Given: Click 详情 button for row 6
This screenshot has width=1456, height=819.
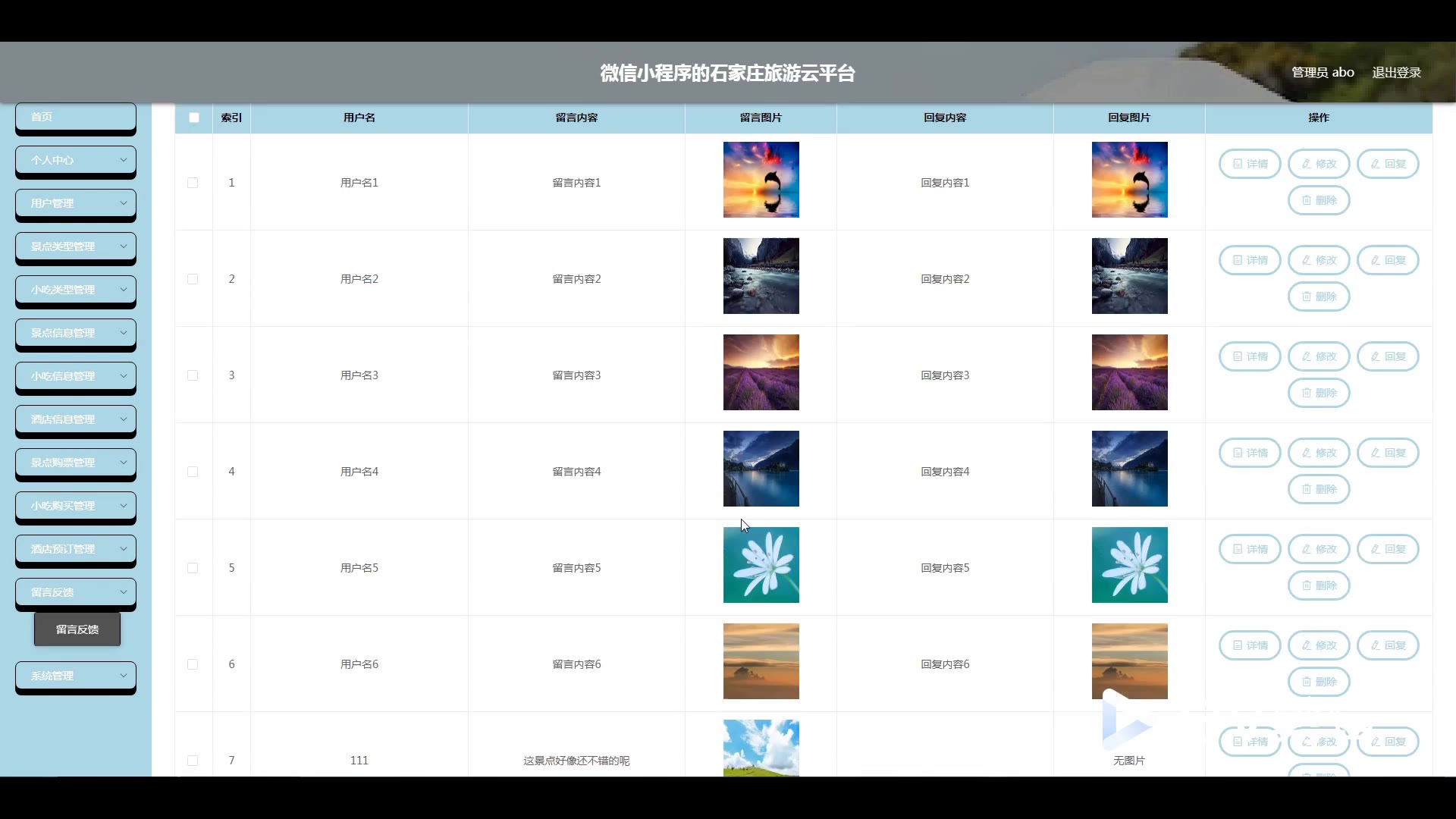Looking at the screenshot, I should (x=1249, y=645).
